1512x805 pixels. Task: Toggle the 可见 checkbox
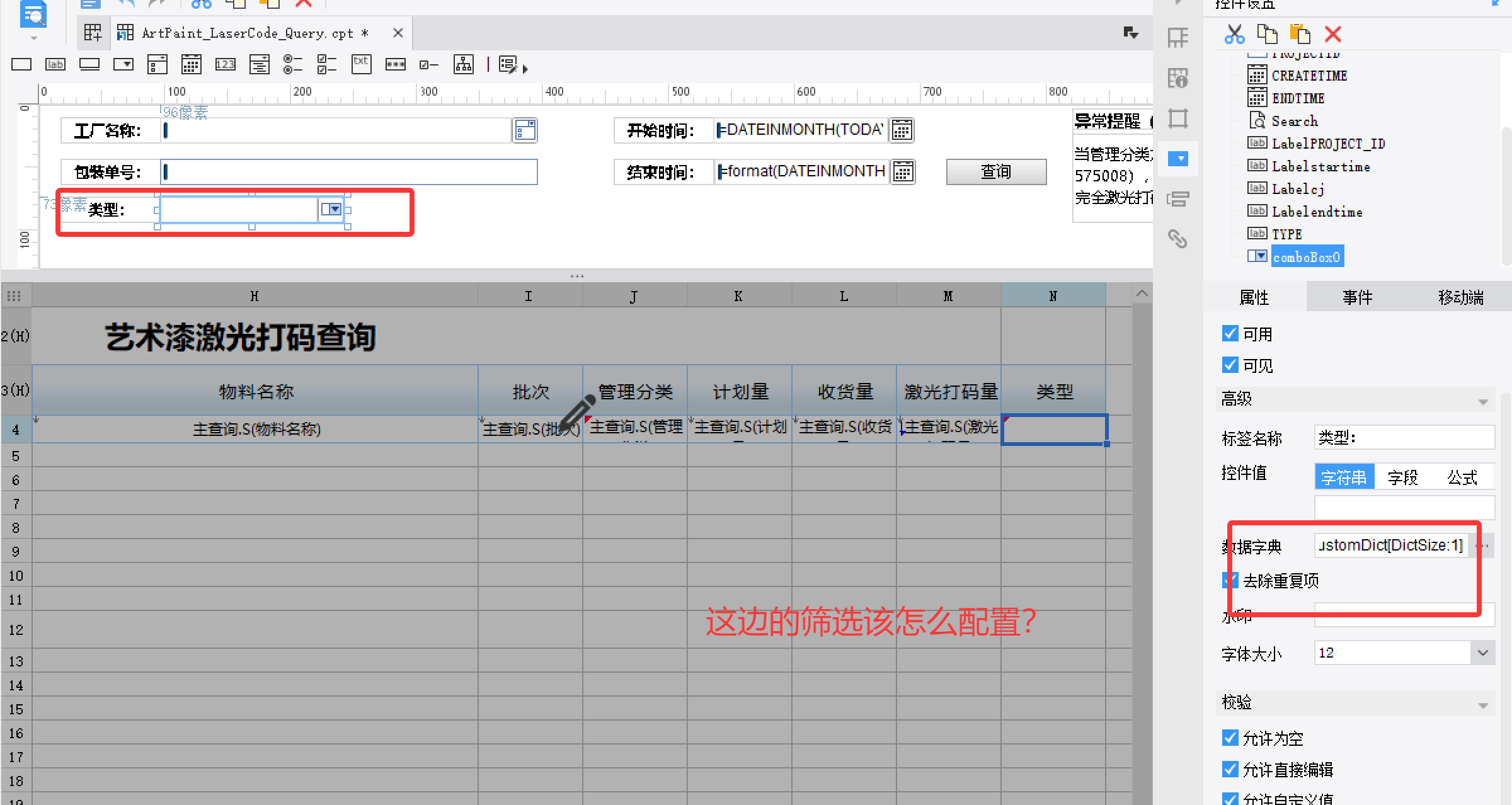click(x=1230, y=365)
